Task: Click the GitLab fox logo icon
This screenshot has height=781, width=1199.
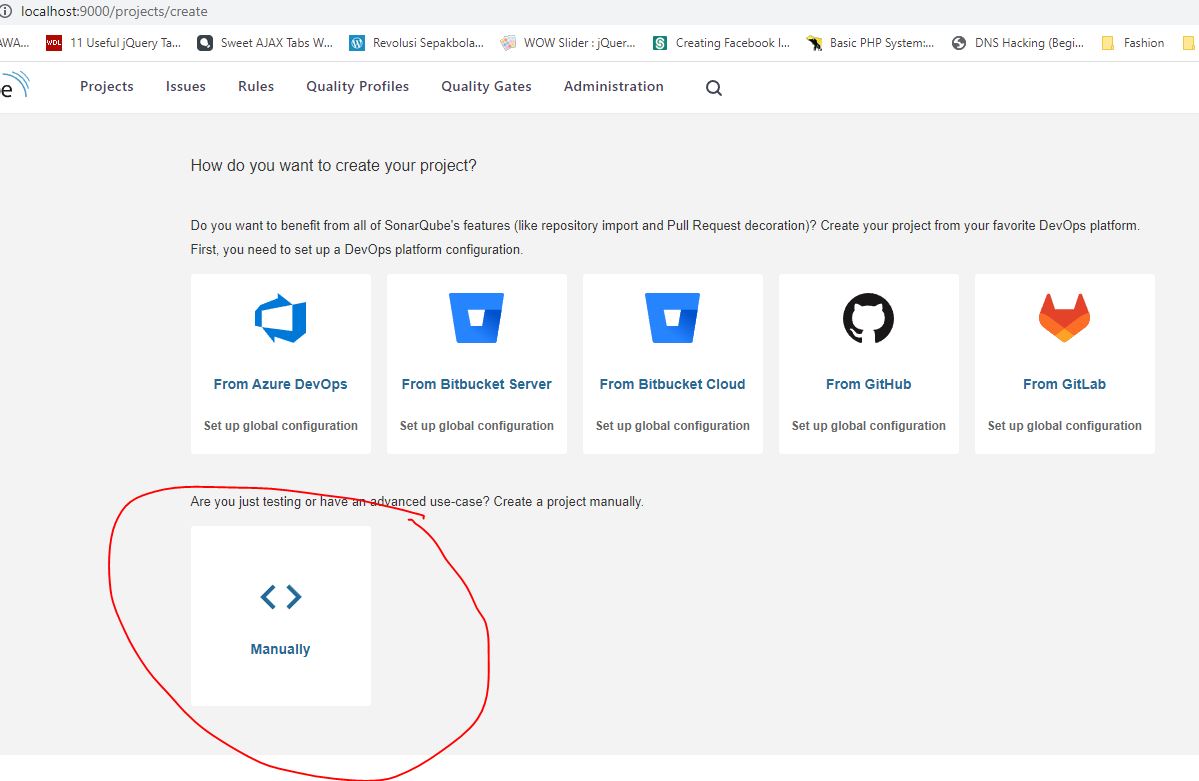Action: (x=1064, y=318)
